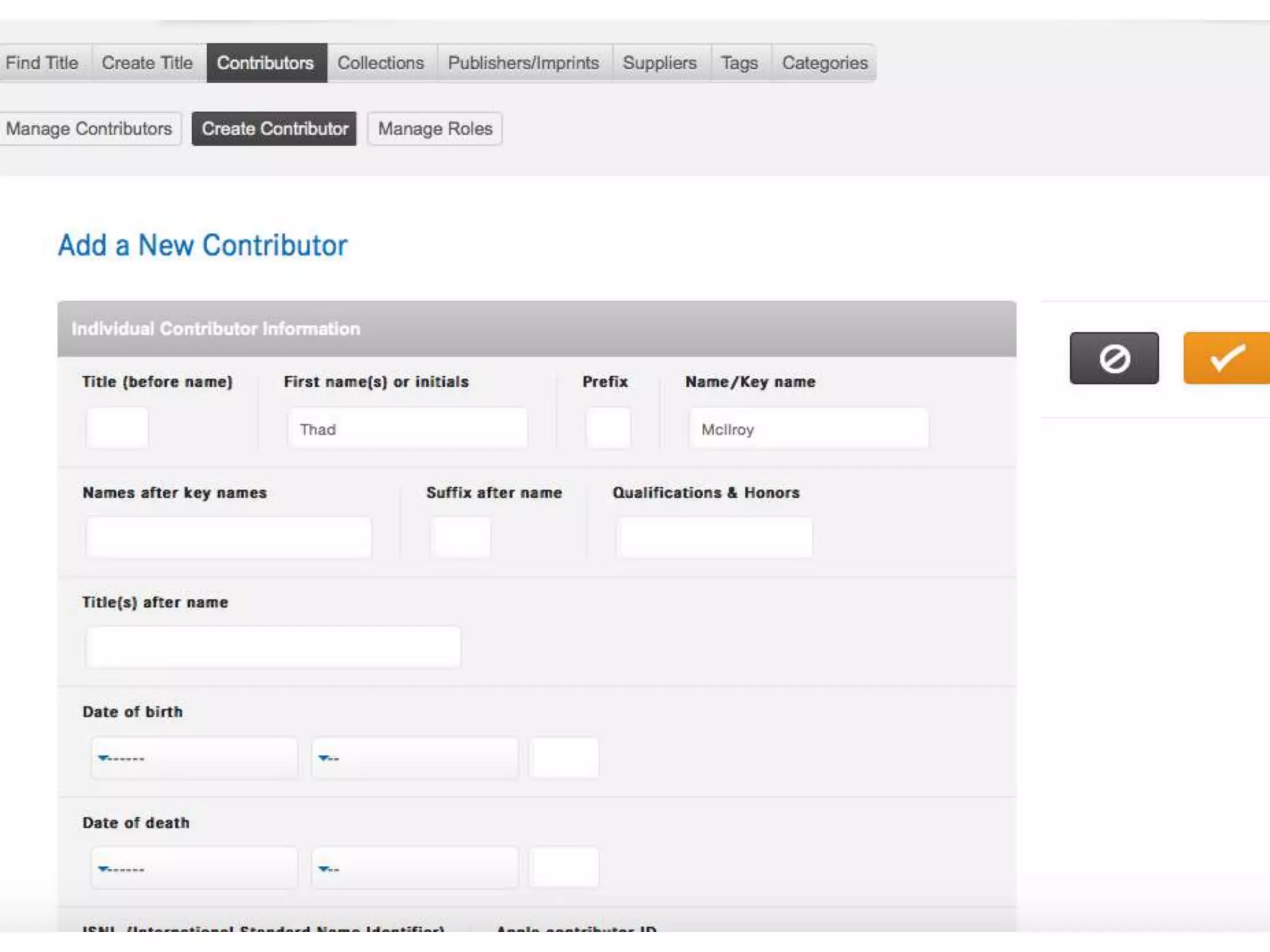Open the Date of death month dropdown
This screenshot has width=1270, height=952.
pos(194,868)
